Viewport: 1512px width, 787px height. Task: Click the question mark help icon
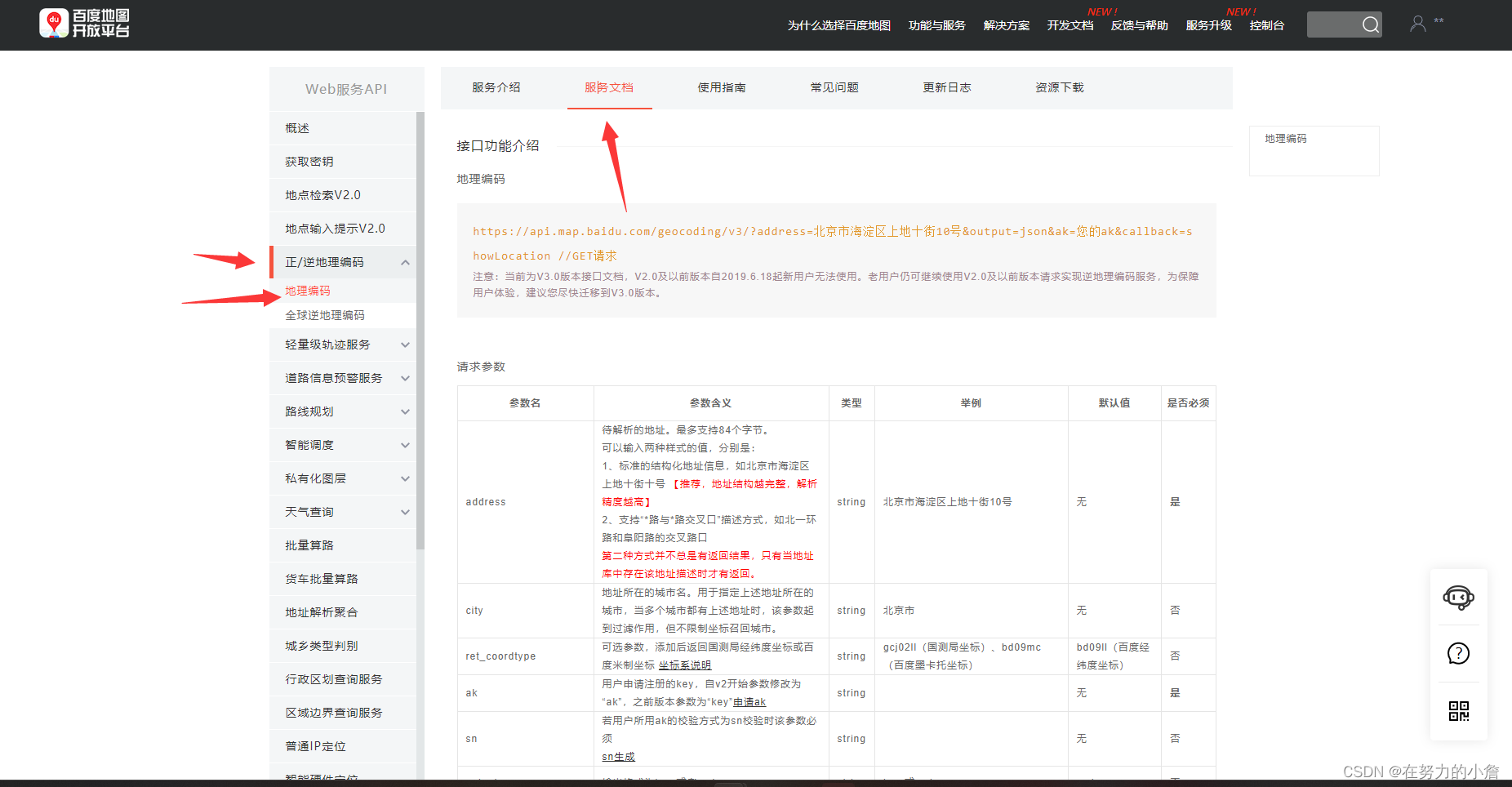[x=1458, y=653]
